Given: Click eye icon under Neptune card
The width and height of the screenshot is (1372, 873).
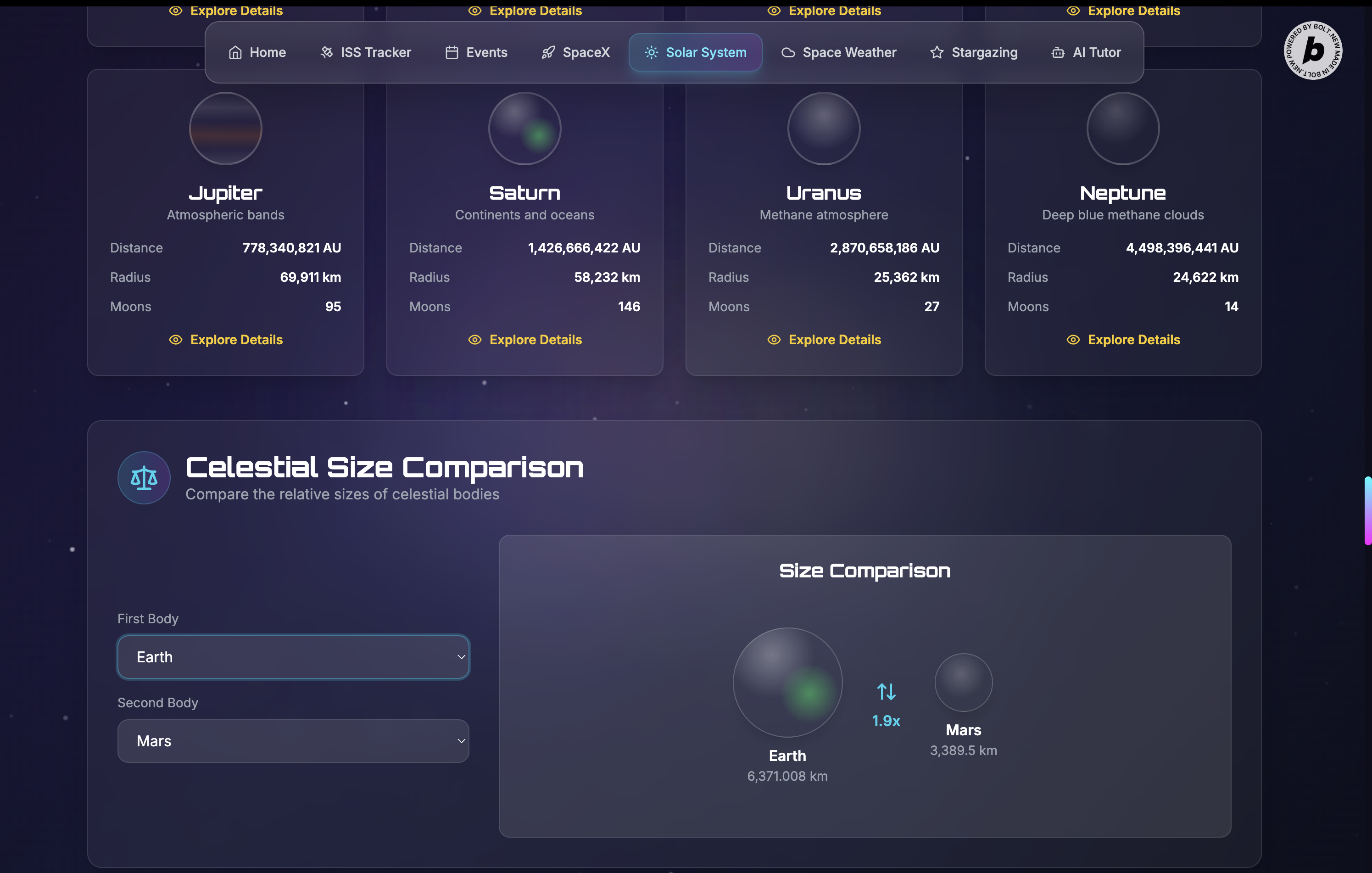Looking at the screenshot, I should point(1073,340).
